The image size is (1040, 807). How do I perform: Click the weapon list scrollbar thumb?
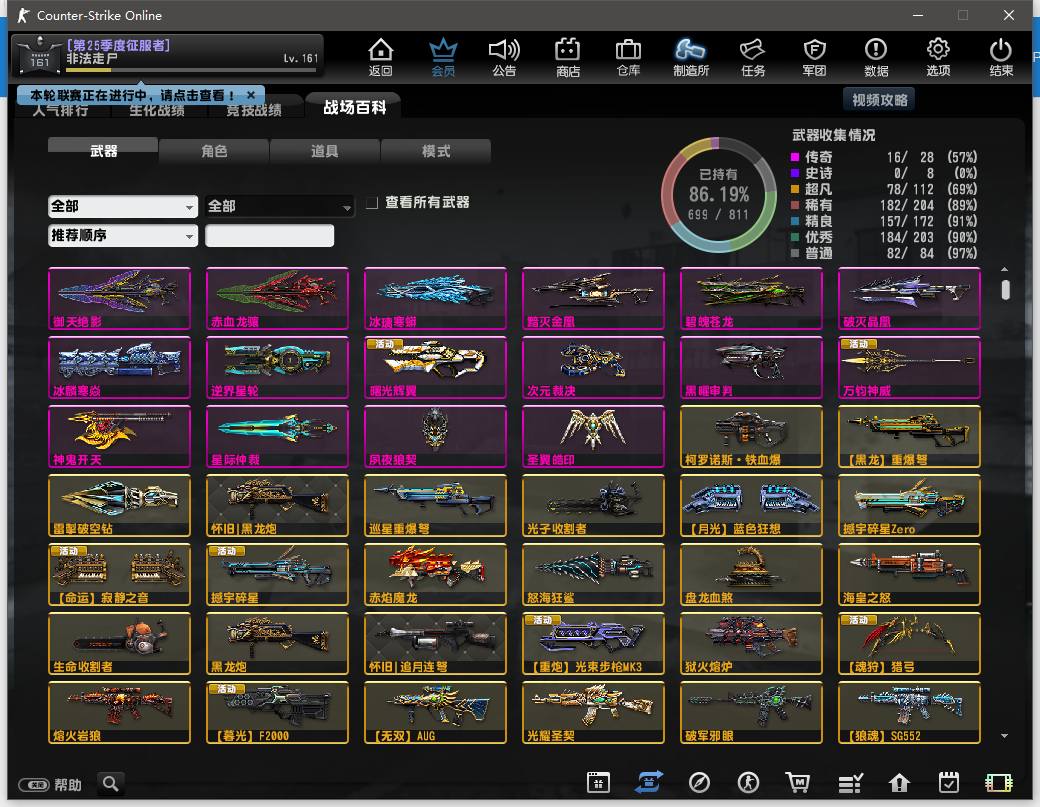click(x=1006, y=290)
